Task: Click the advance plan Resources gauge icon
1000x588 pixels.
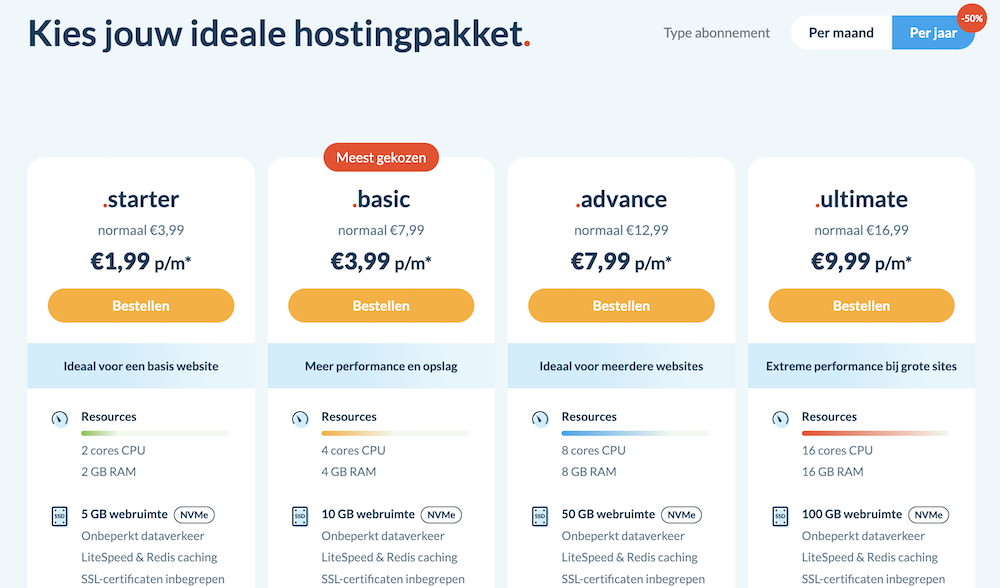Action: click(540, 418)
